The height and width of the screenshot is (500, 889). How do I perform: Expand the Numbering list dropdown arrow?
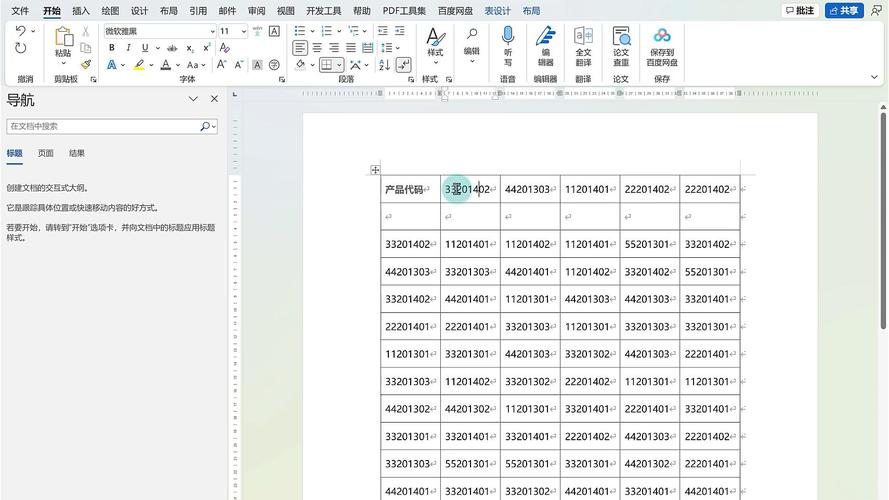[x=339, y=31]
